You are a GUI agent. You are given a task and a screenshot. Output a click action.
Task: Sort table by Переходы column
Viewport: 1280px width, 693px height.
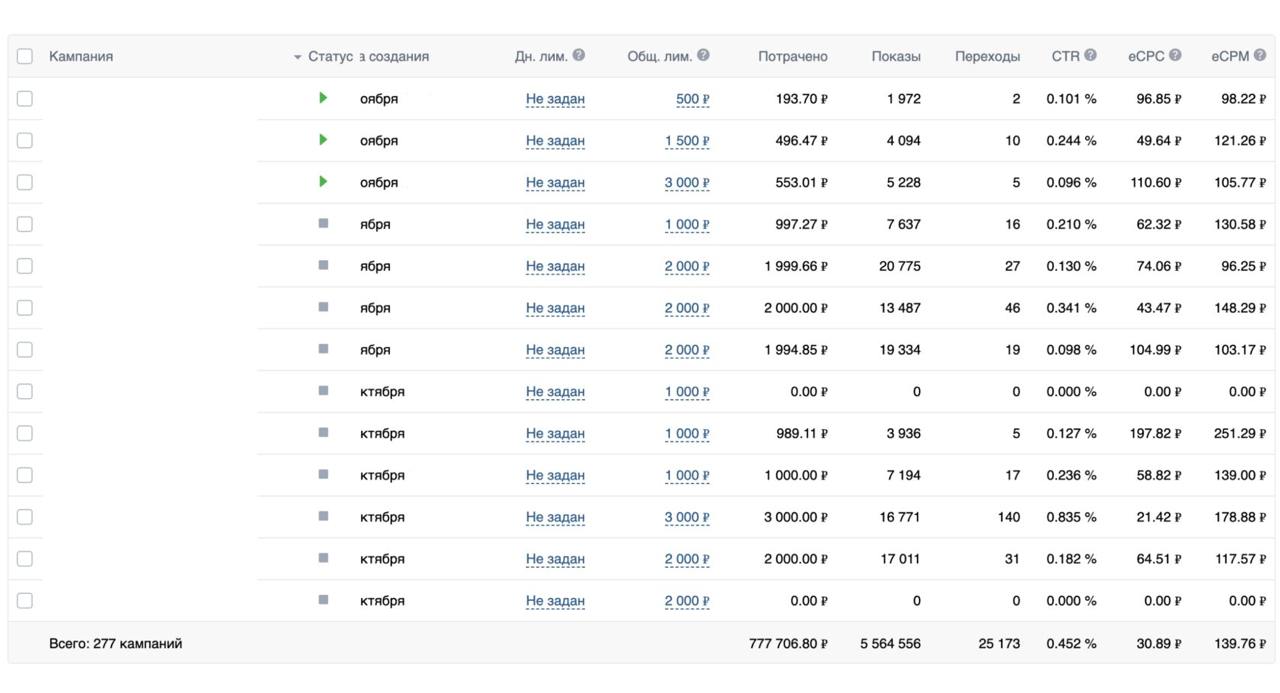987,57
